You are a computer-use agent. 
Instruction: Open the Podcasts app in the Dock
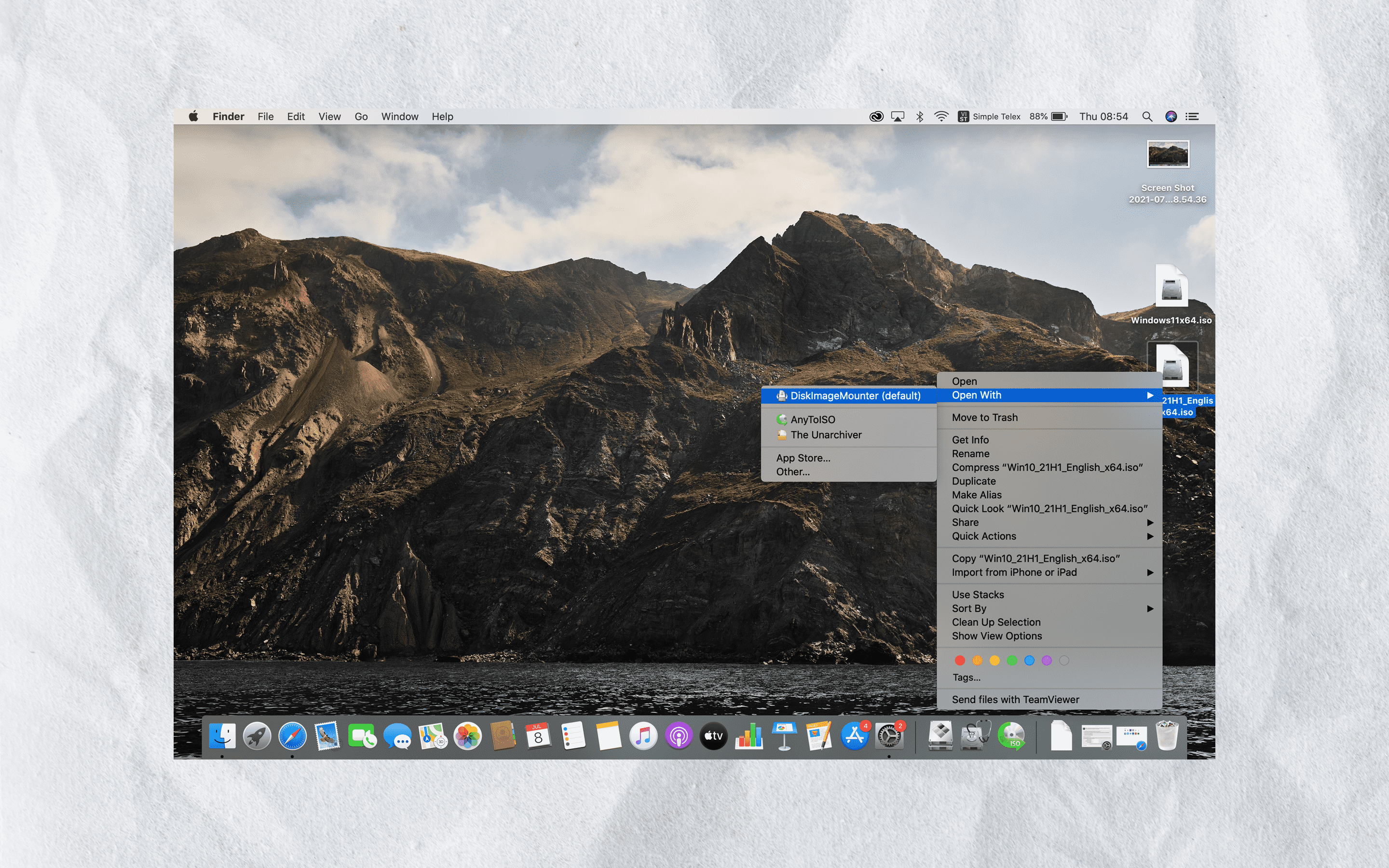point(679,736)
